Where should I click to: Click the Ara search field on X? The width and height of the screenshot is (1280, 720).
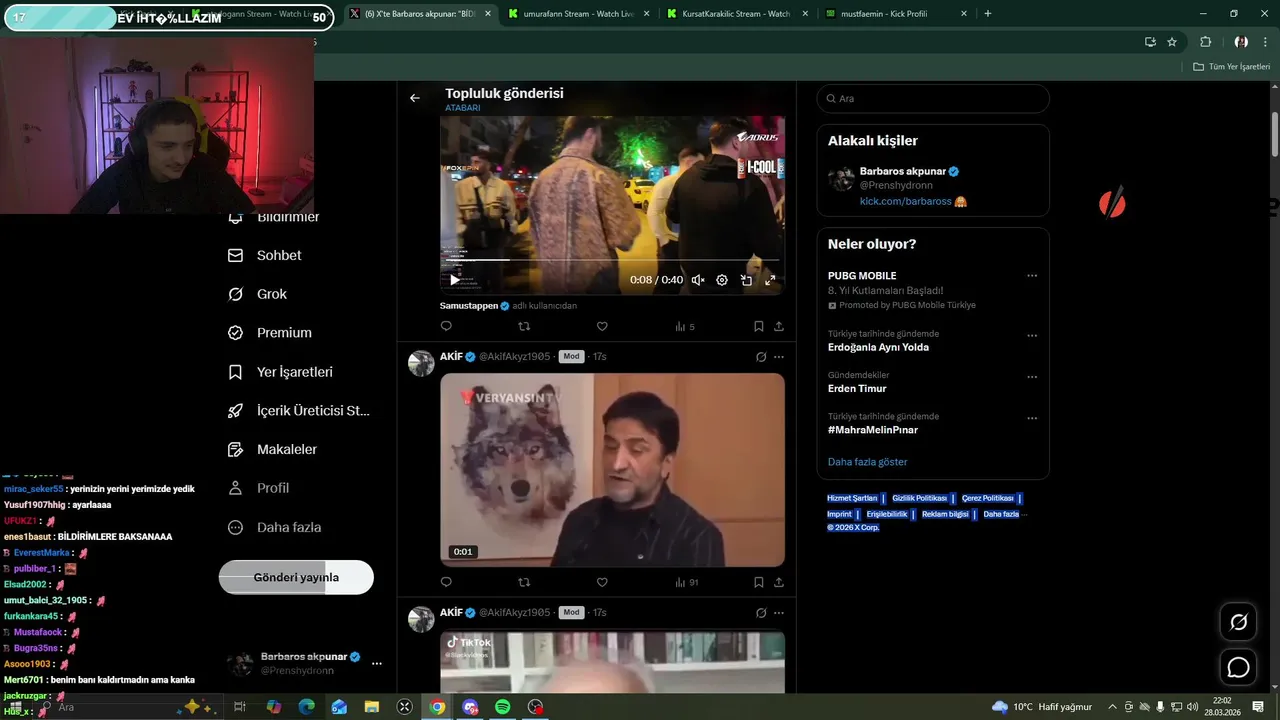[x=933, y=98]
